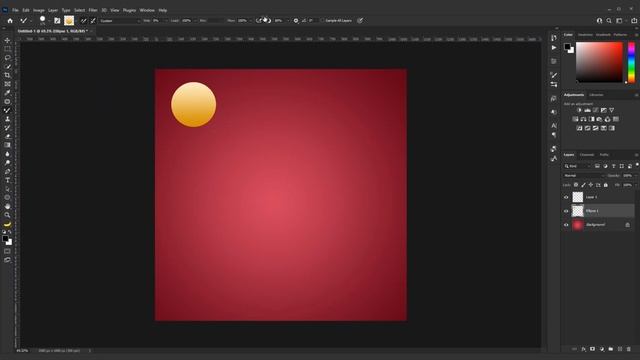Hide the Layer 1 layer

566,197
